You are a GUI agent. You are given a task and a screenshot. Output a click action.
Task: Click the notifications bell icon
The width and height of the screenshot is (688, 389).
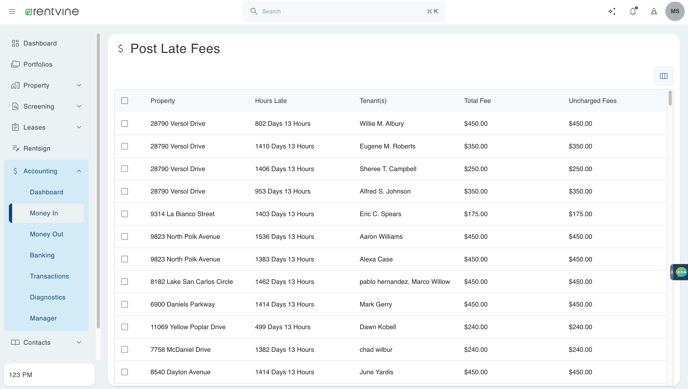click(x=633, y=11)
